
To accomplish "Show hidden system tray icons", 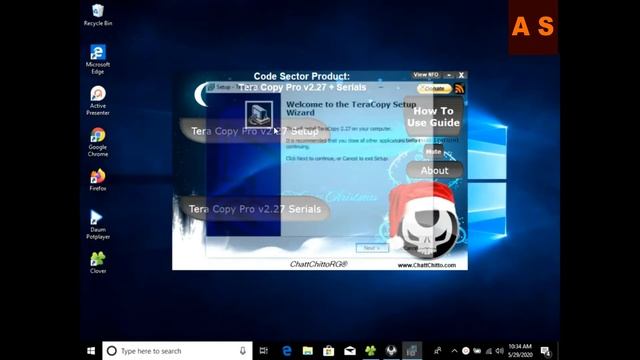I will (x=454, y=351).
